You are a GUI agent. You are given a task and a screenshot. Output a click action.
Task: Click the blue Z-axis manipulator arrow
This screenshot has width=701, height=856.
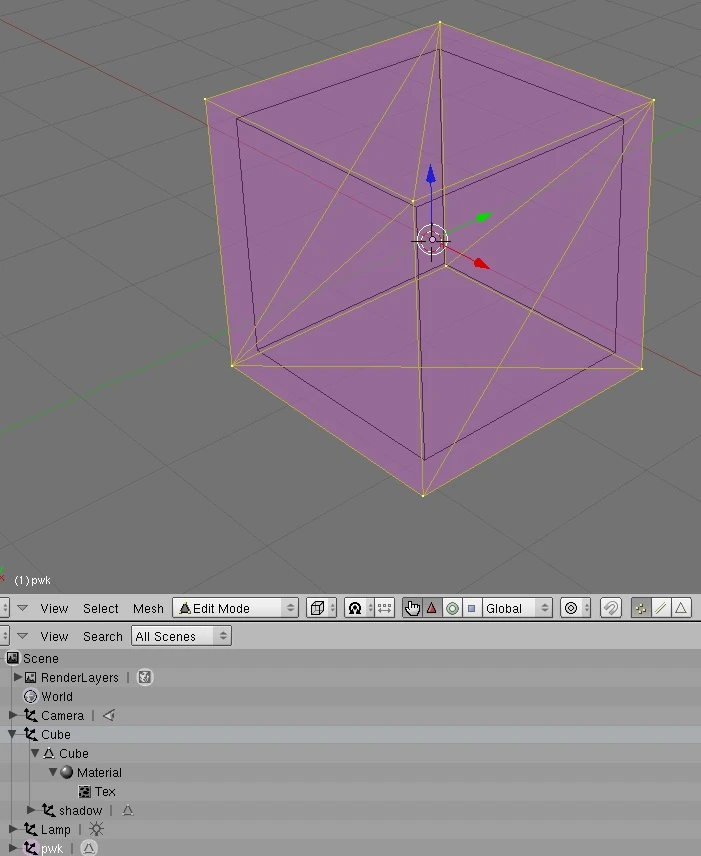click(431, 174)
